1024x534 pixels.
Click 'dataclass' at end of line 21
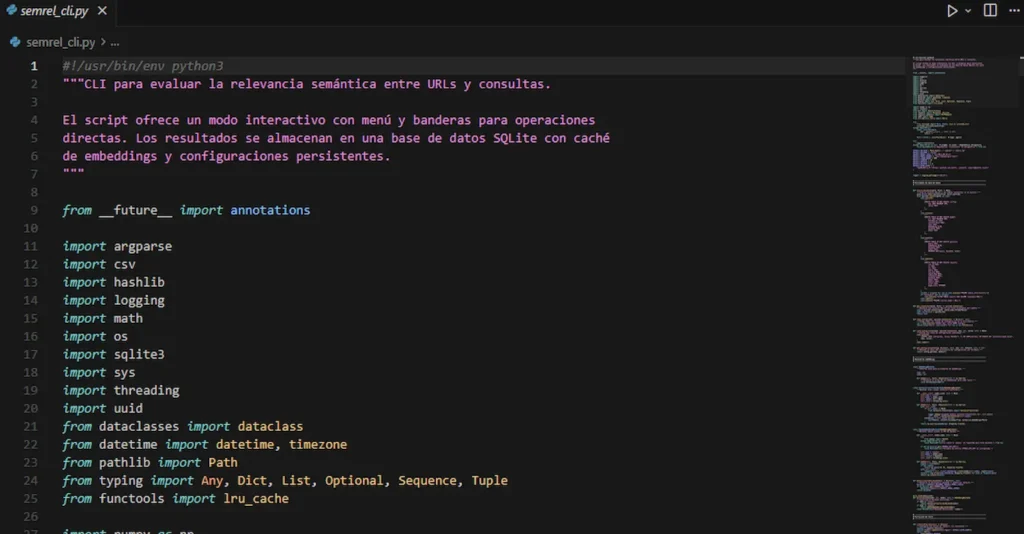point(270,426)
